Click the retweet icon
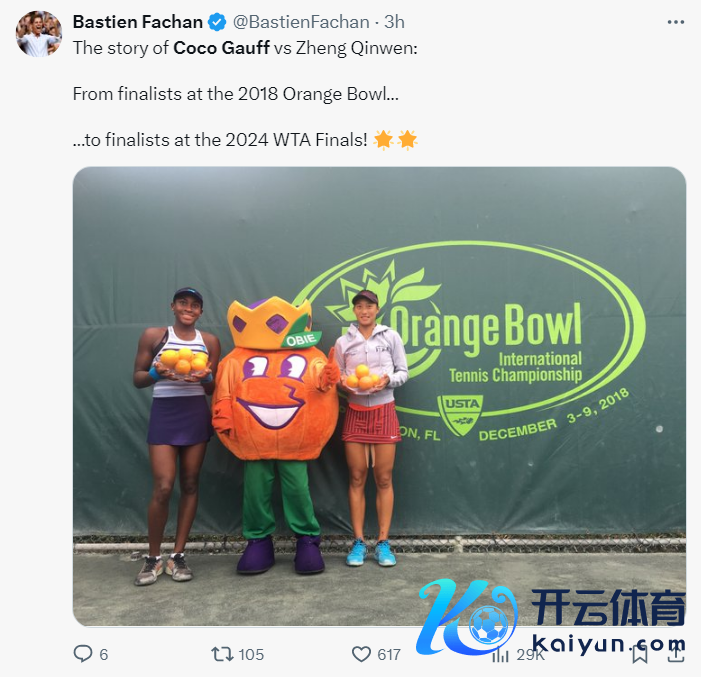 point(222,654)
